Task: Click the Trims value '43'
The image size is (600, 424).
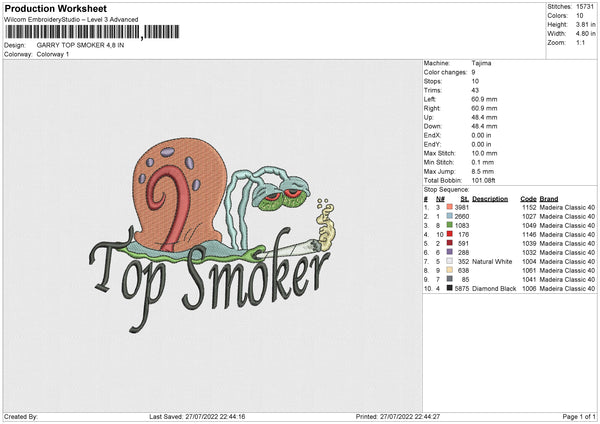Action: point(475,90)
